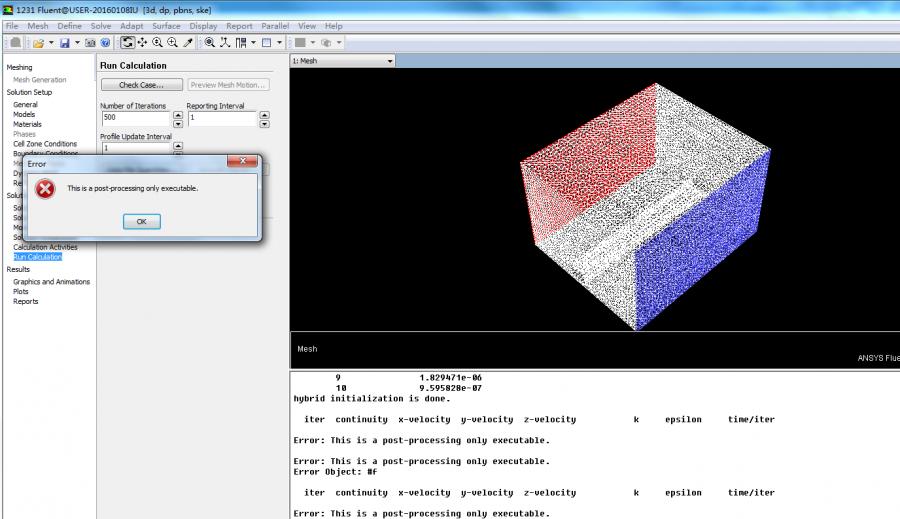Open the Solve menu
This screenshot has height=519, width=900.
[101, 26]
